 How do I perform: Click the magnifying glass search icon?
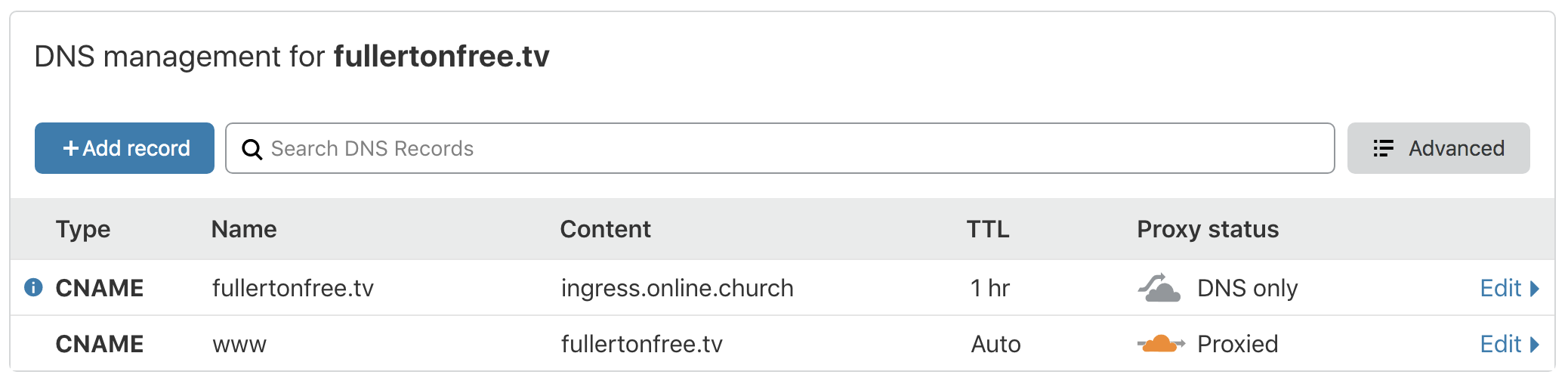coord(252,149)
